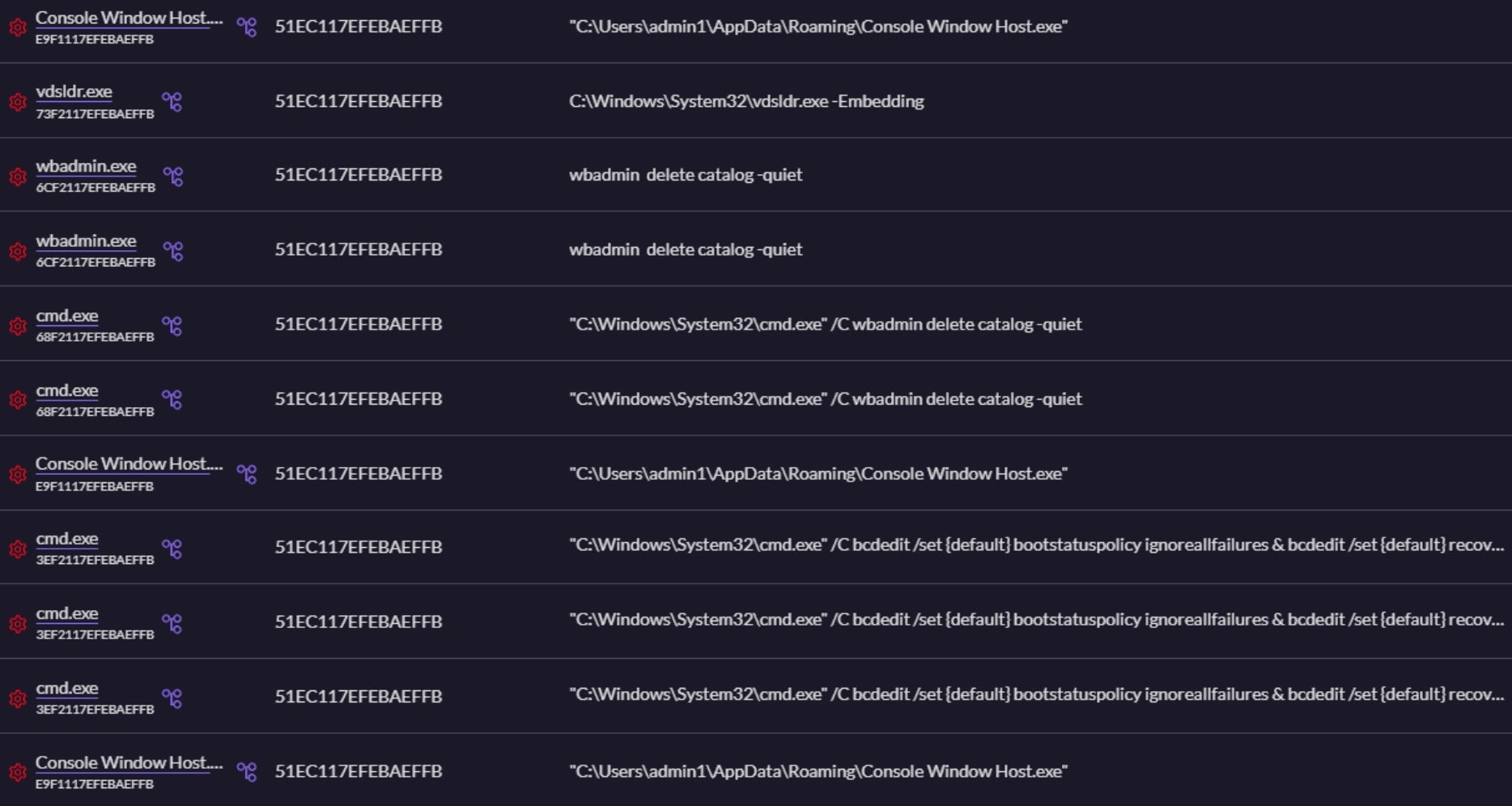Screen dimensions: 1512x806
Task: Open the first bcdedit cmd.exe process link
Action: tap(67, 539)
